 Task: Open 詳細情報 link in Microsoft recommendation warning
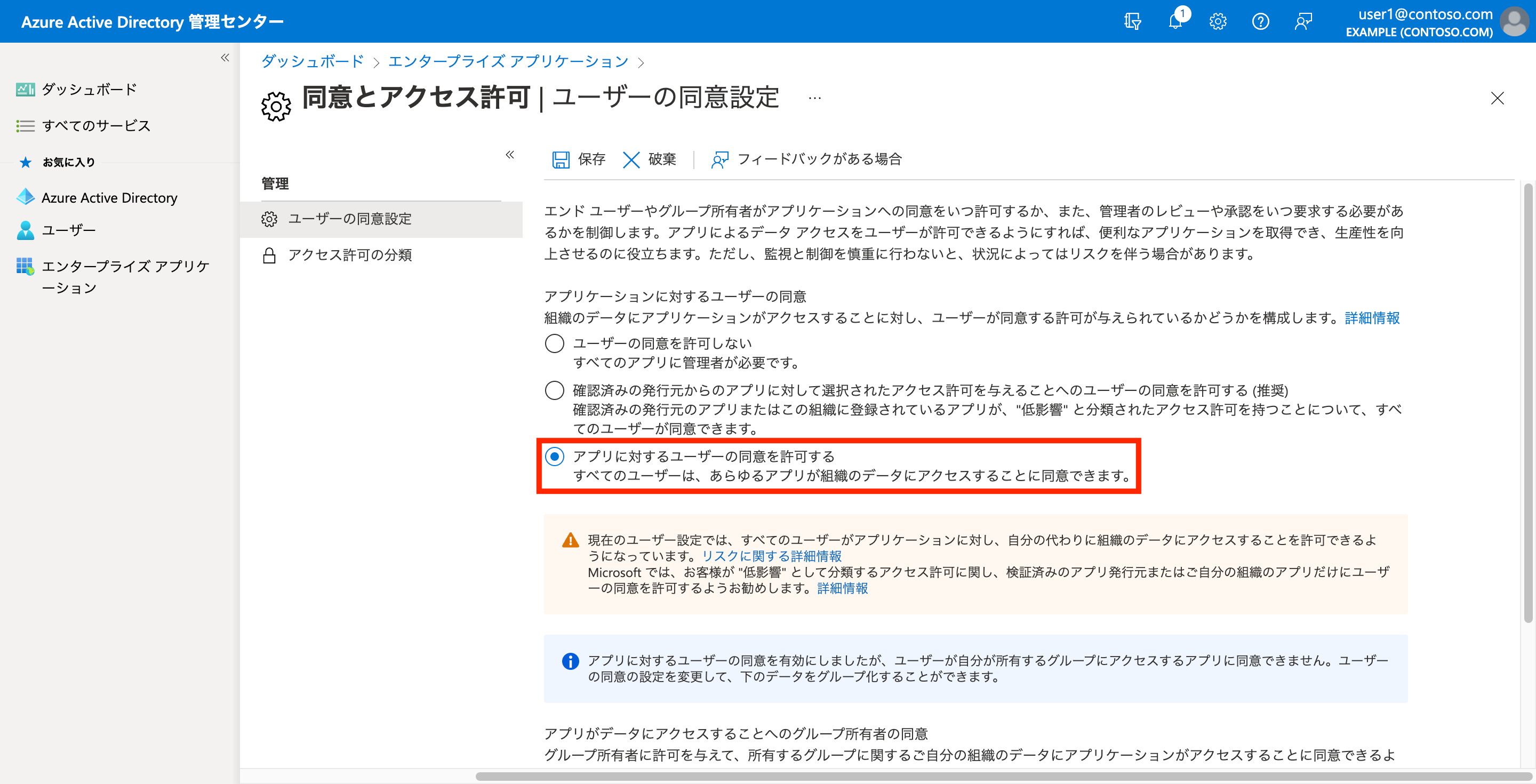tap(843, 588)
